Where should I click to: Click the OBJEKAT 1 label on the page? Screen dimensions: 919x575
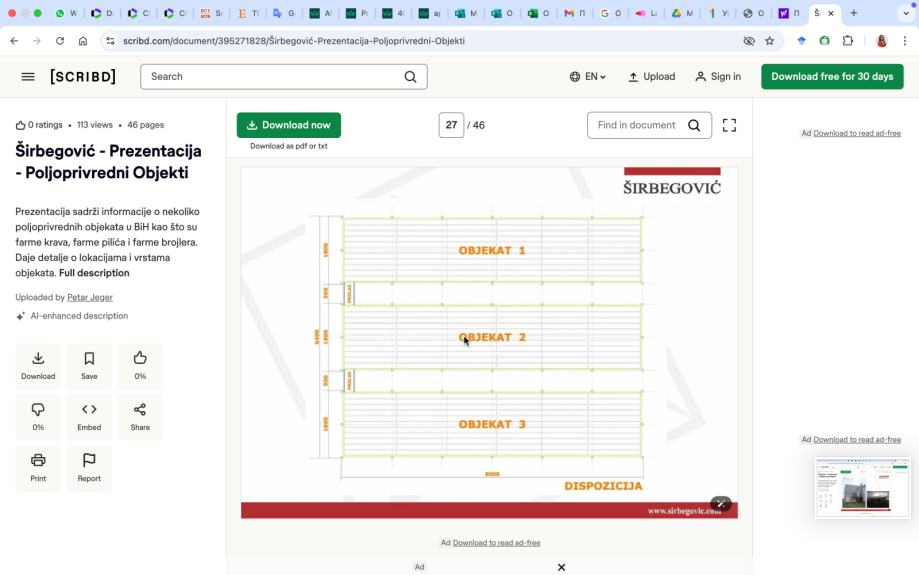pyautogui.click(x=492, y=250)
